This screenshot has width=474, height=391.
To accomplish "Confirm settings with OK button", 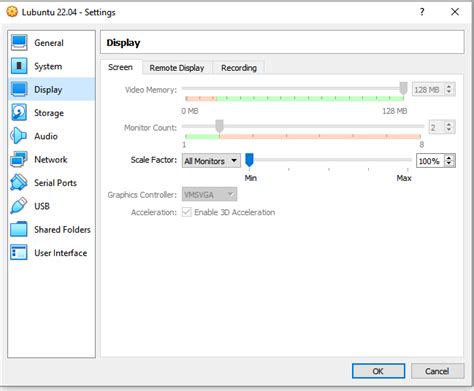I will [378, 371].
